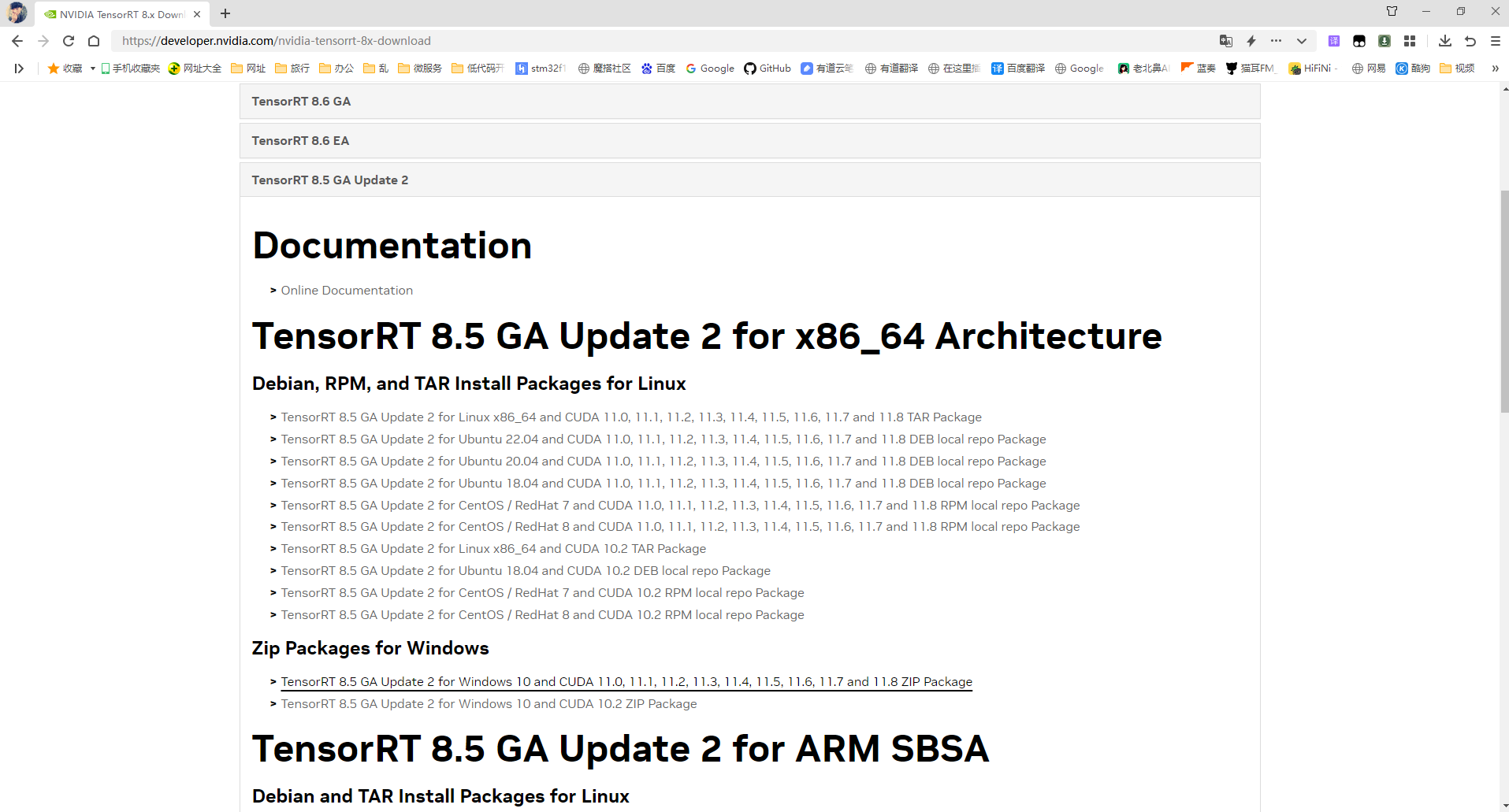Open a new tab with the plus button
Viewport: 1509px width, 812px height.
pyautogui.click(x=225, y=13)
